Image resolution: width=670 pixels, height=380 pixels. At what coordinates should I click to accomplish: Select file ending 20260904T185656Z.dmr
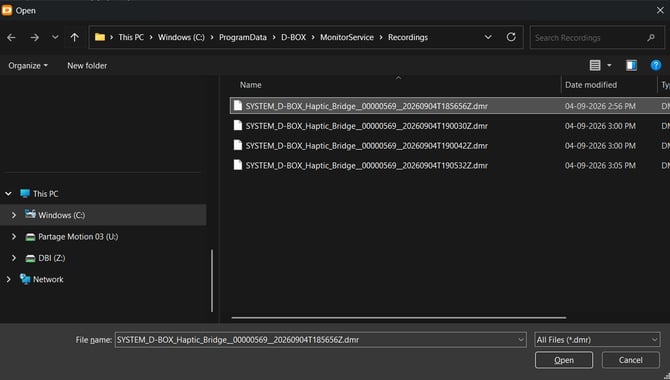[366, 106]
